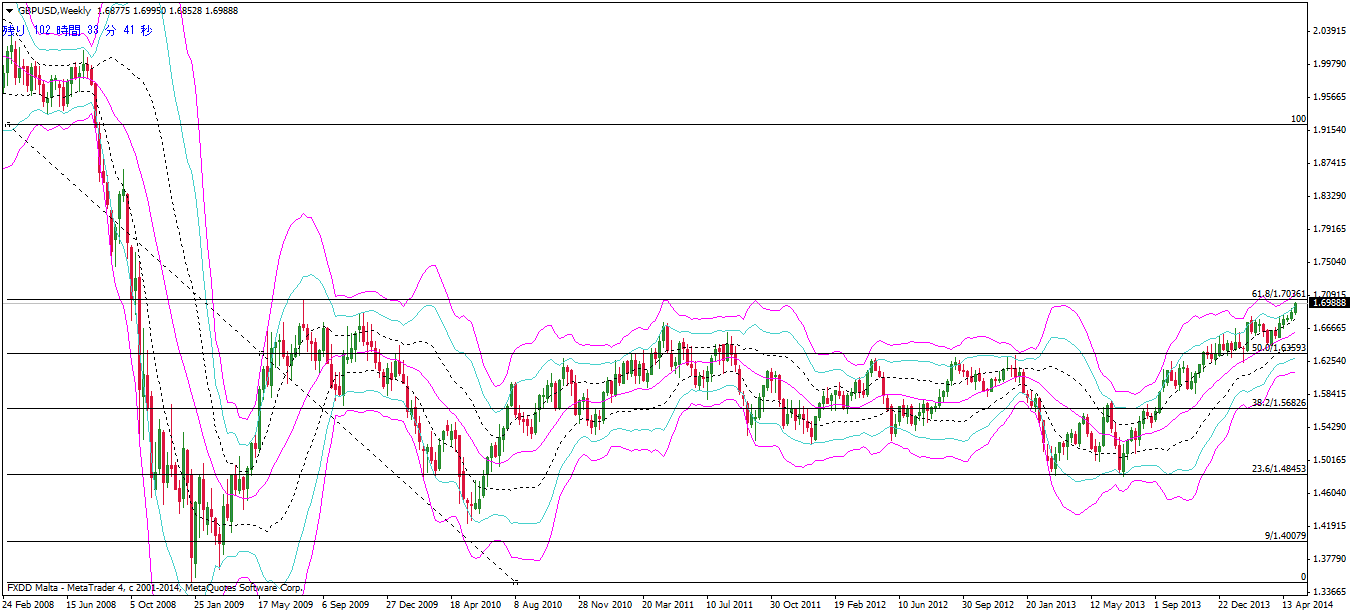Click the 1.62540 price axis label
Viewport: 1350px width, 613px height.
coord(1329,361)
